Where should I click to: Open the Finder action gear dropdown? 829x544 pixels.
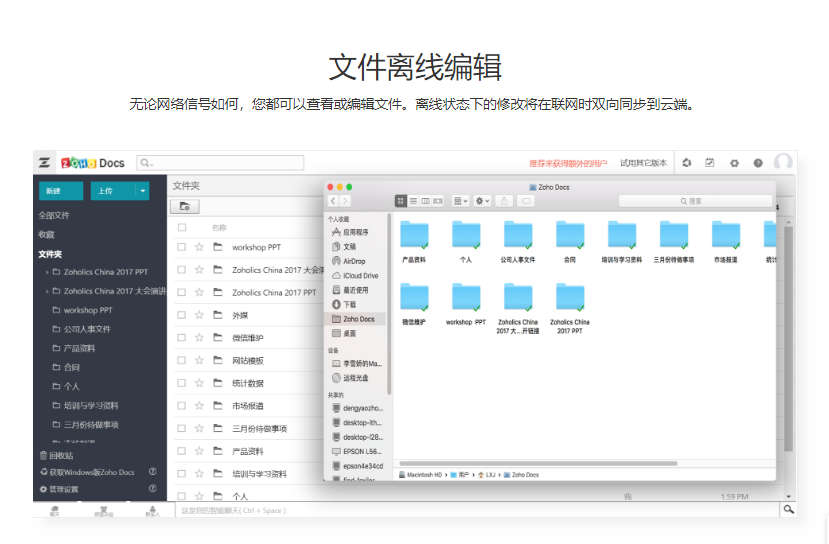(x=483, y=201)
